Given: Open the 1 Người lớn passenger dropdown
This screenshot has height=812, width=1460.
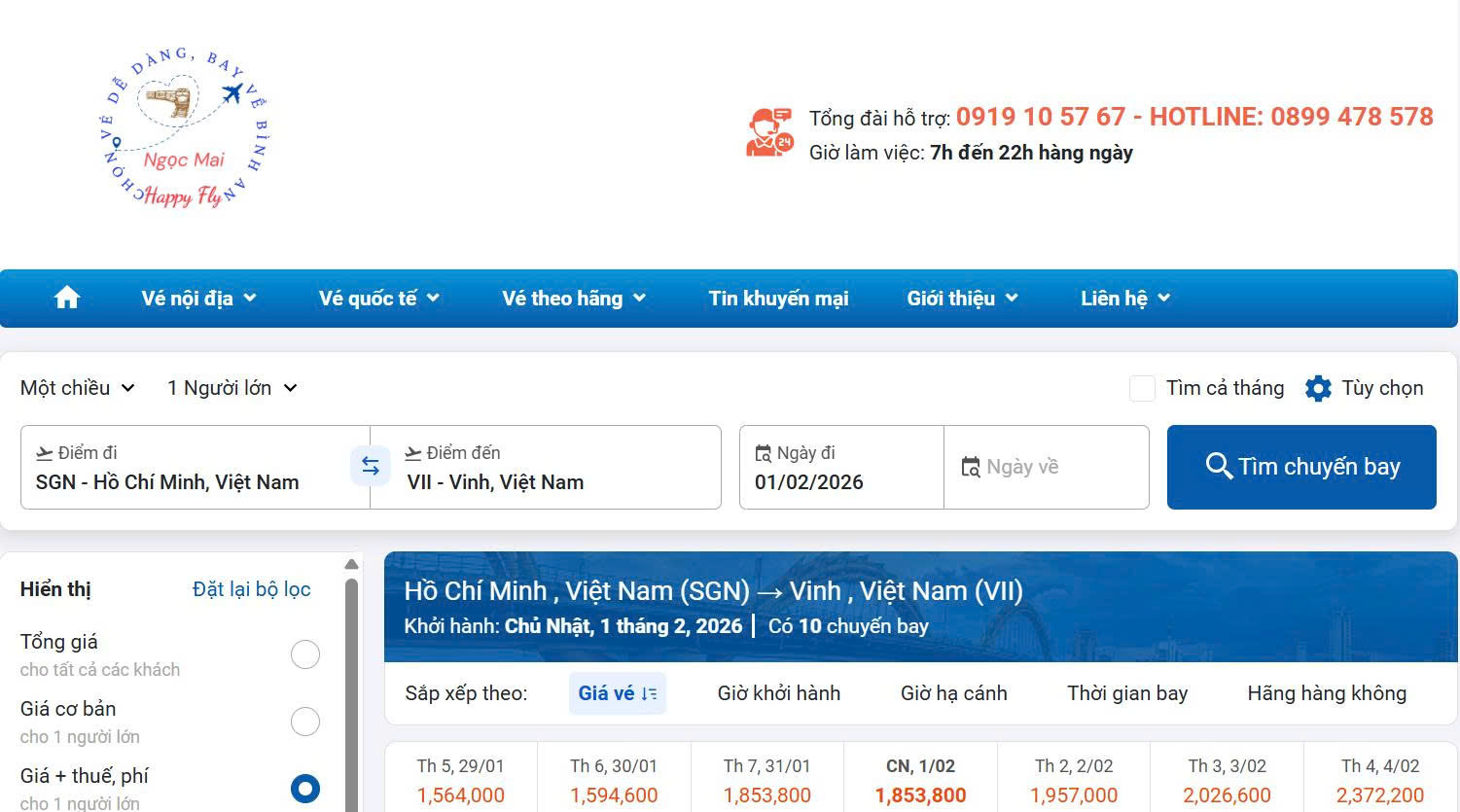Looking at the screenshot, I should point(231,387).
